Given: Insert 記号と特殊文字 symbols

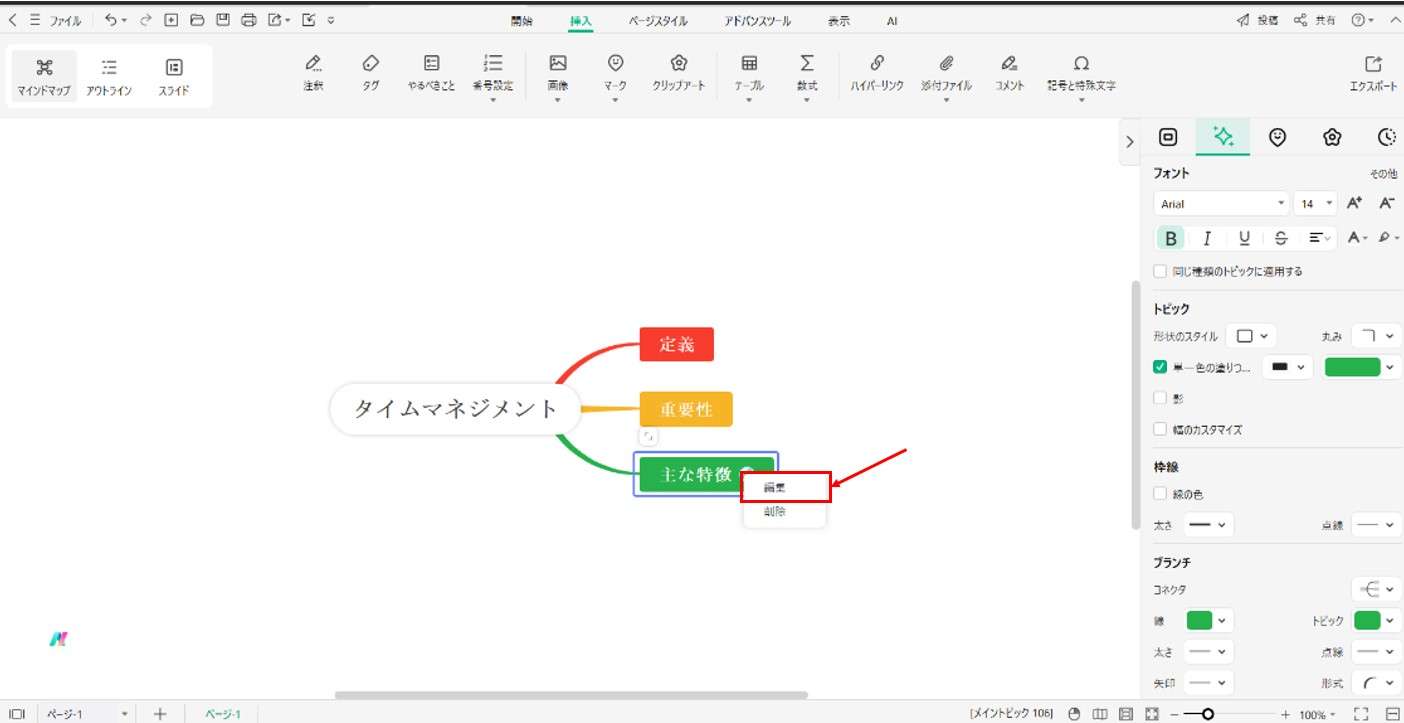Looking at the screenshot, I should [x=1081, y=76].
